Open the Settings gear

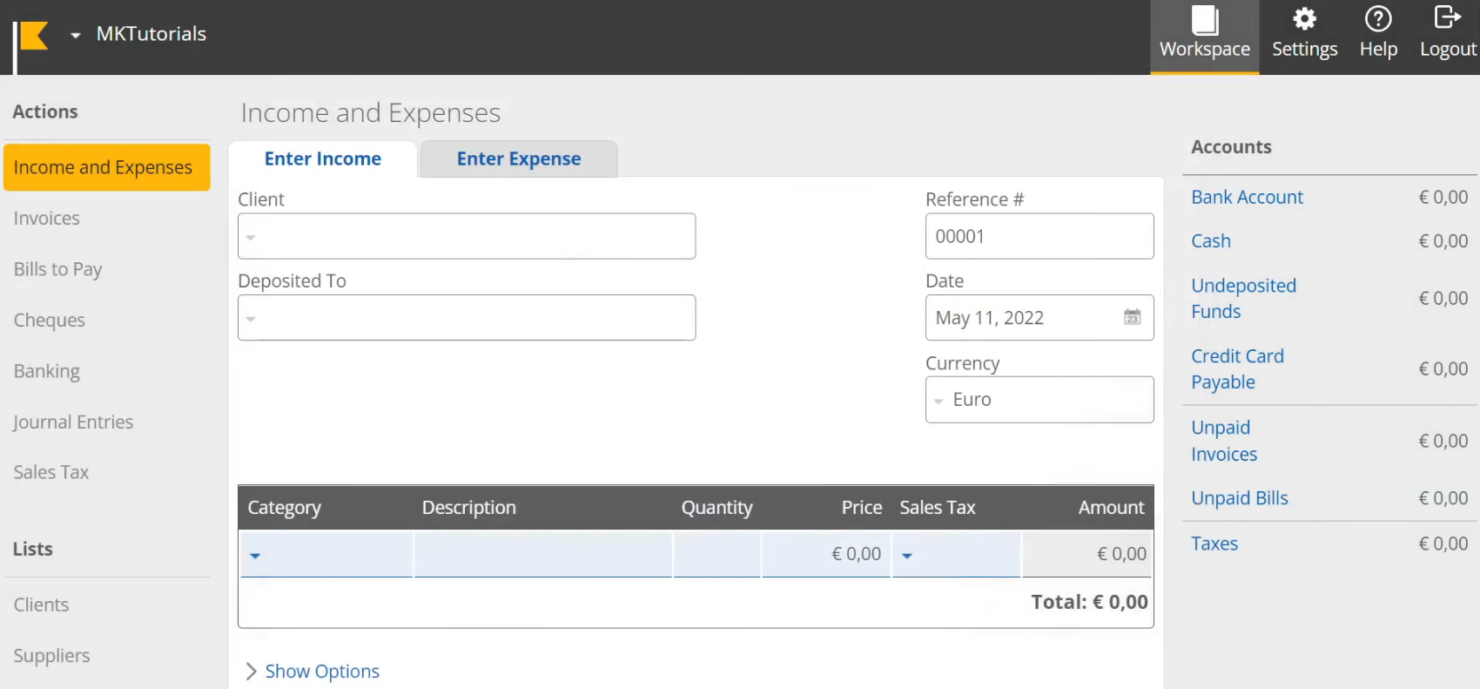click(1304, 33)
